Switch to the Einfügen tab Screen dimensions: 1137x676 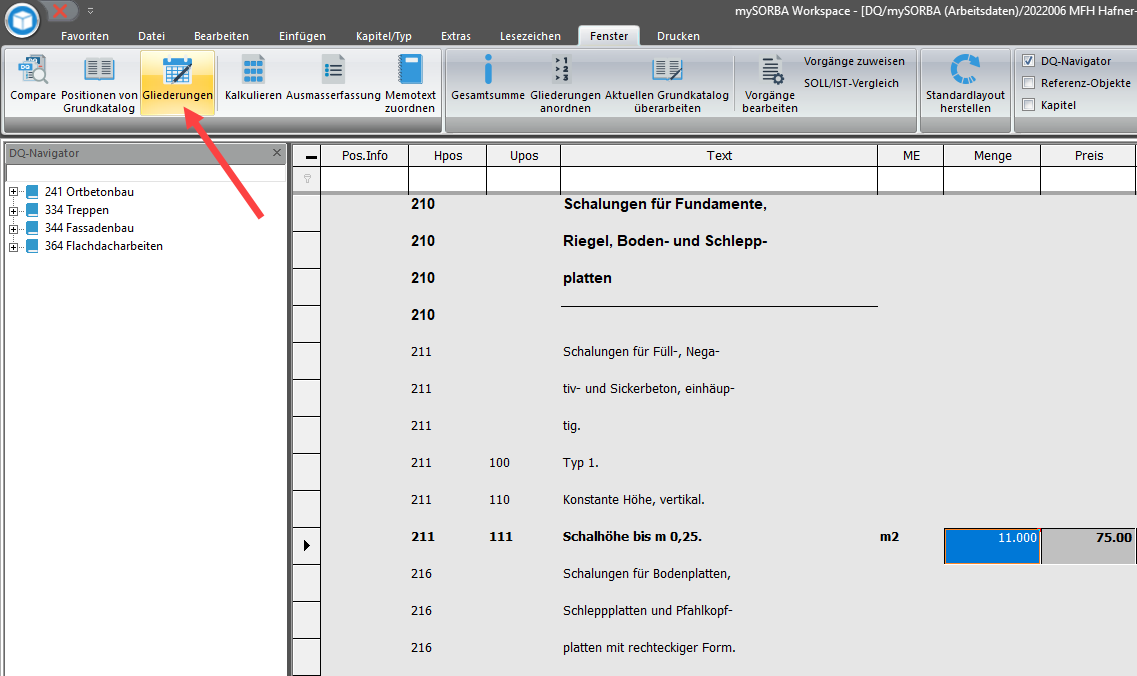(302, 36)
